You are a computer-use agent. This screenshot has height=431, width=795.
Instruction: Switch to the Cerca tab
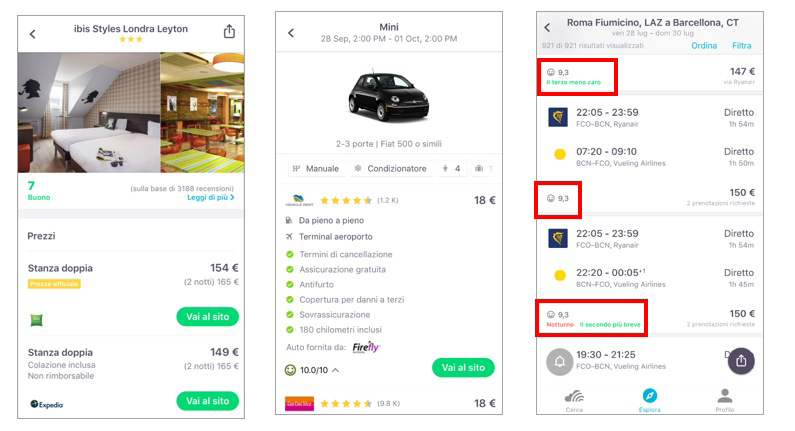click(x=574, y=401)
